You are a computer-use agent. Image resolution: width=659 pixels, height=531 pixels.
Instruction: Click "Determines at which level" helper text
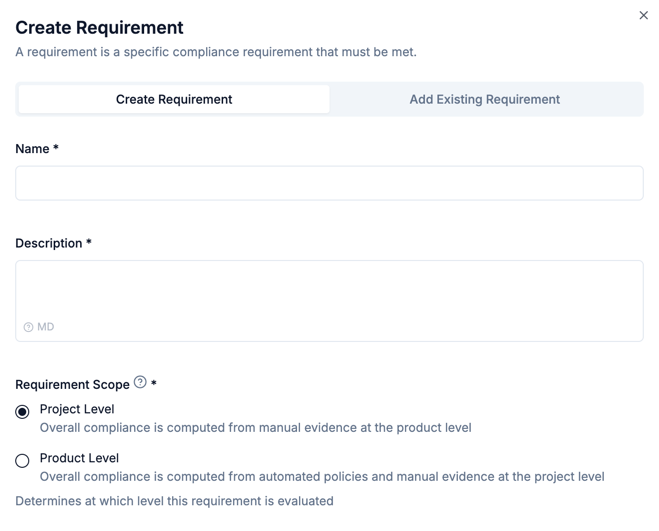(x=174, y=501)
